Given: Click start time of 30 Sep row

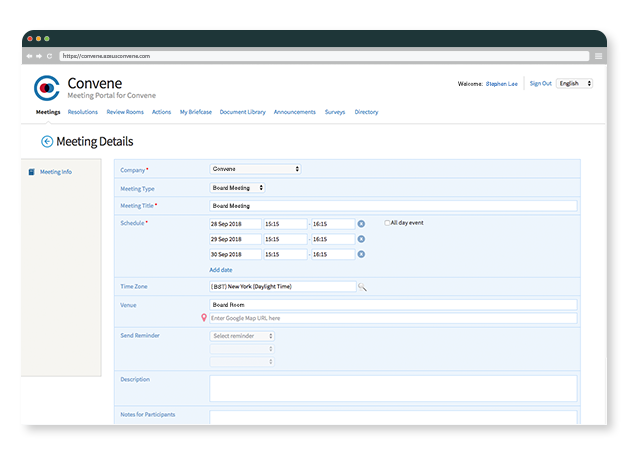Looking at the screenshot, I should click(x=286, y=254).
